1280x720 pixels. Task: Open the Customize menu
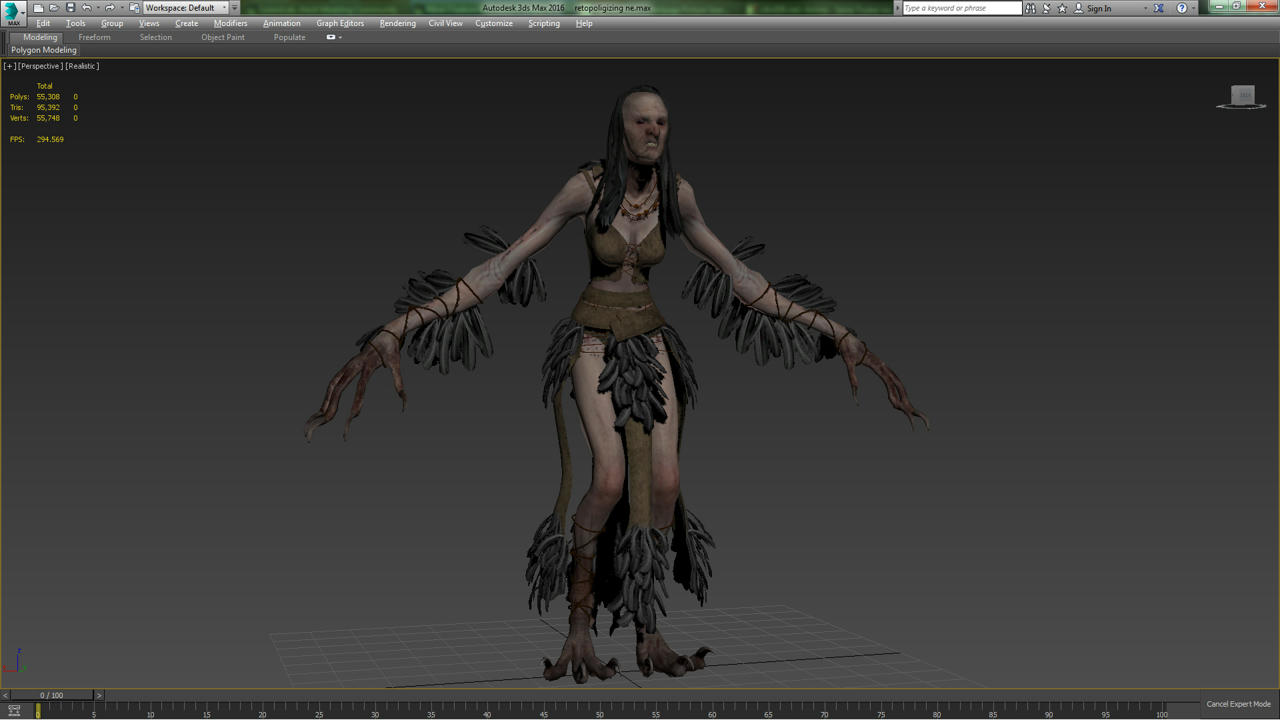pos(494,23)
